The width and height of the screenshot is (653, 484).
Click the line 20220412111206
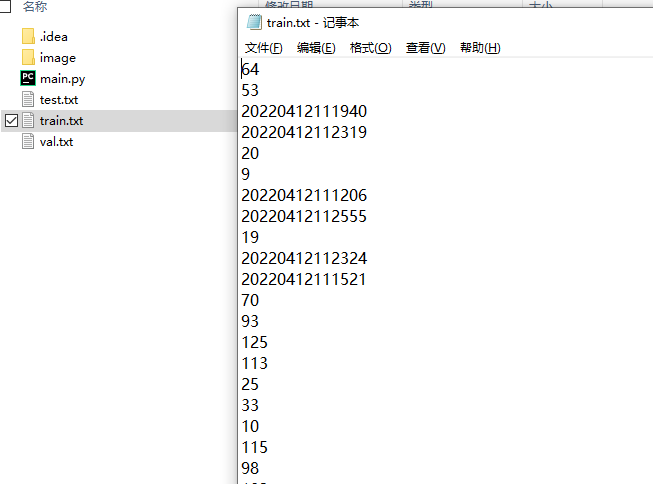304,195
